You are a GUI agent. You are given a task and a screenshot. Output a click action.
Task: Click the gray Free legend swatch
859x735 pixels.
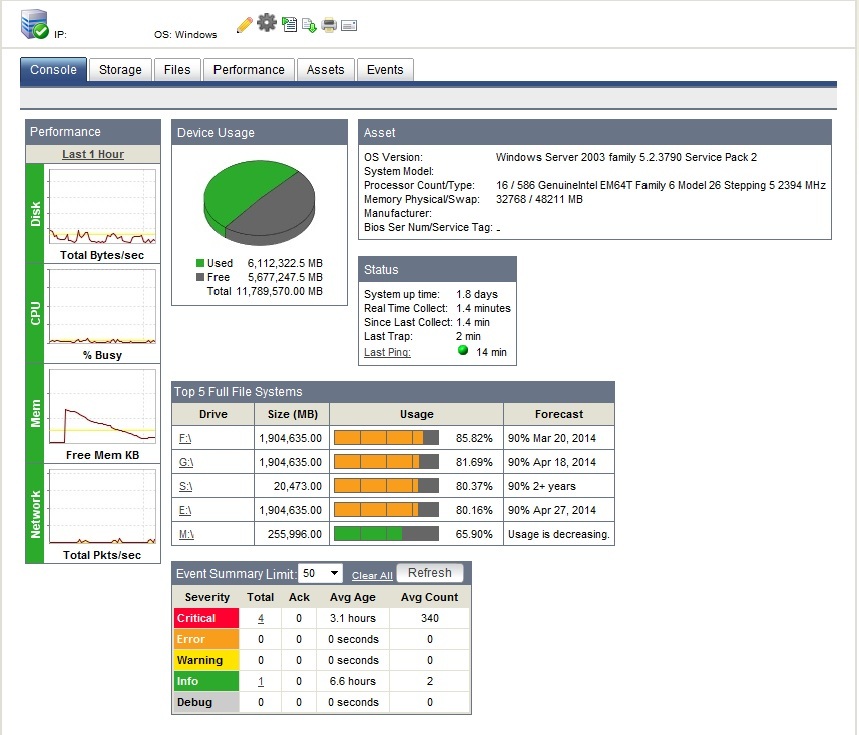click(x=200, y=277)
